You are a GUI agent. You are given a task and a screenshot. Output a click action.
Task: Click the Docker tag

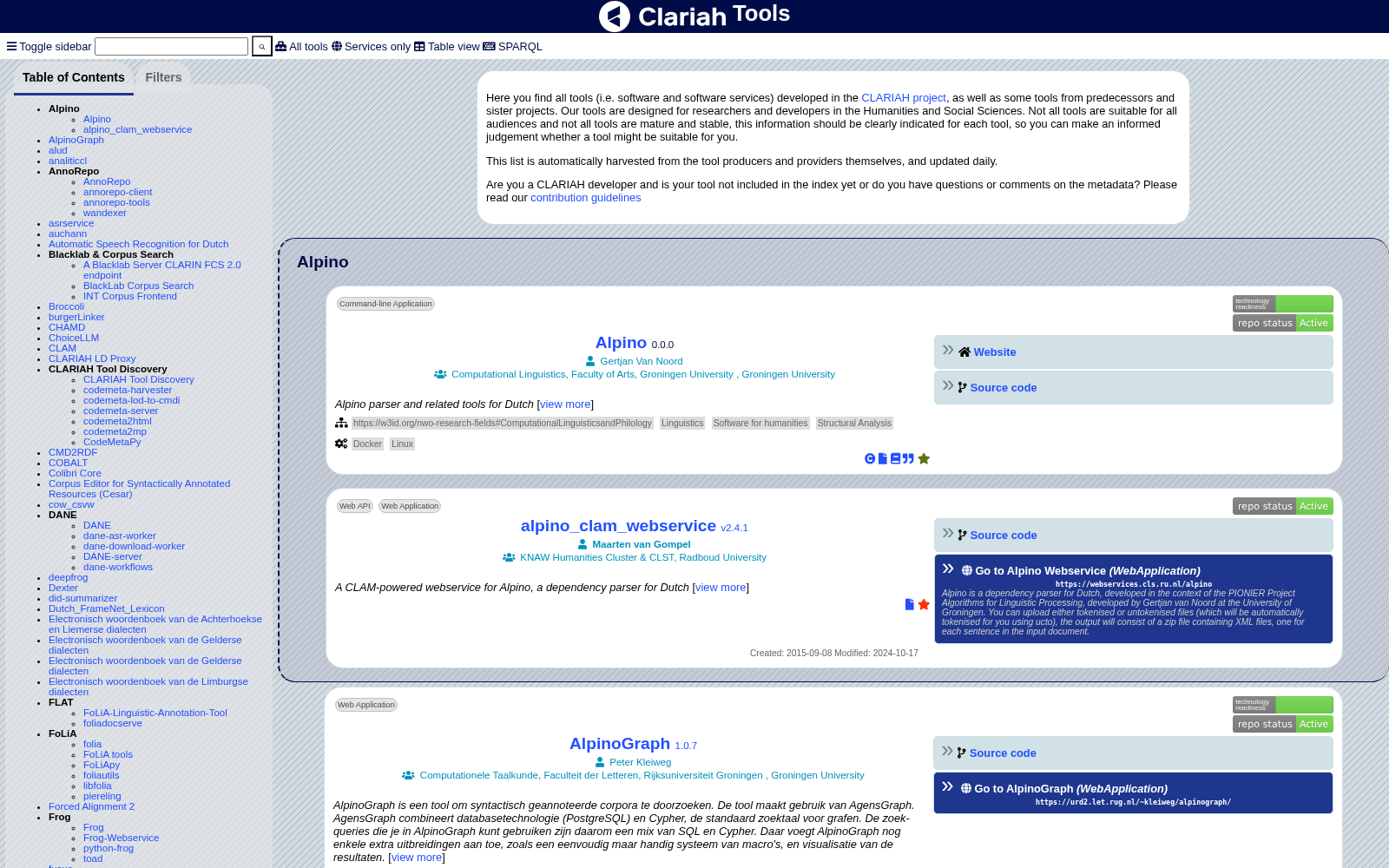pos(367,444)
